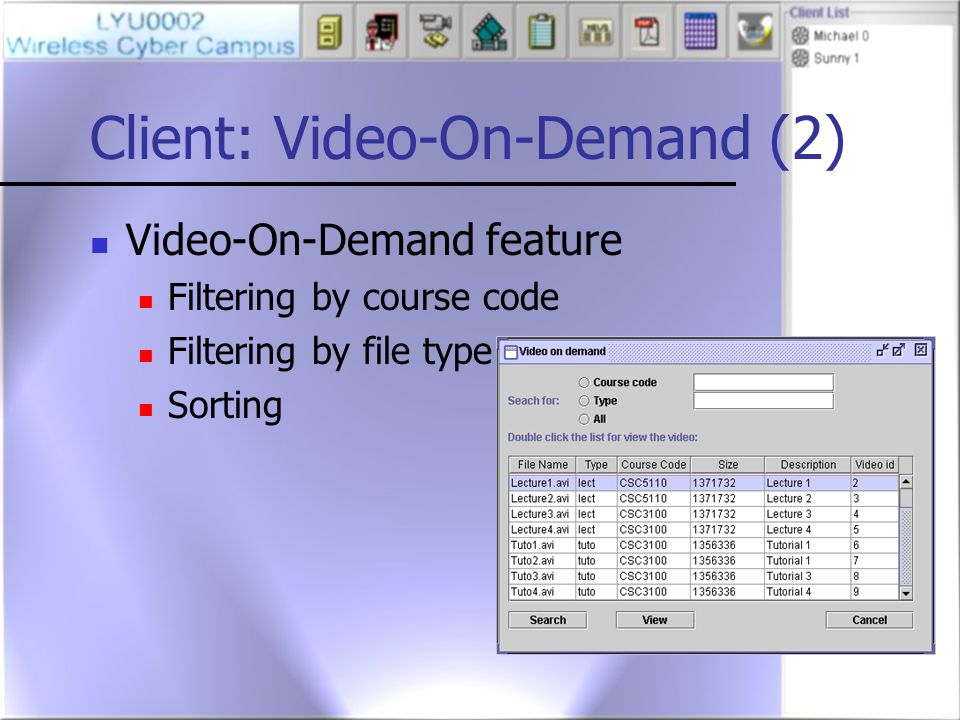
Task: Open the clipboard notes icon
Action: coord(542,31)
